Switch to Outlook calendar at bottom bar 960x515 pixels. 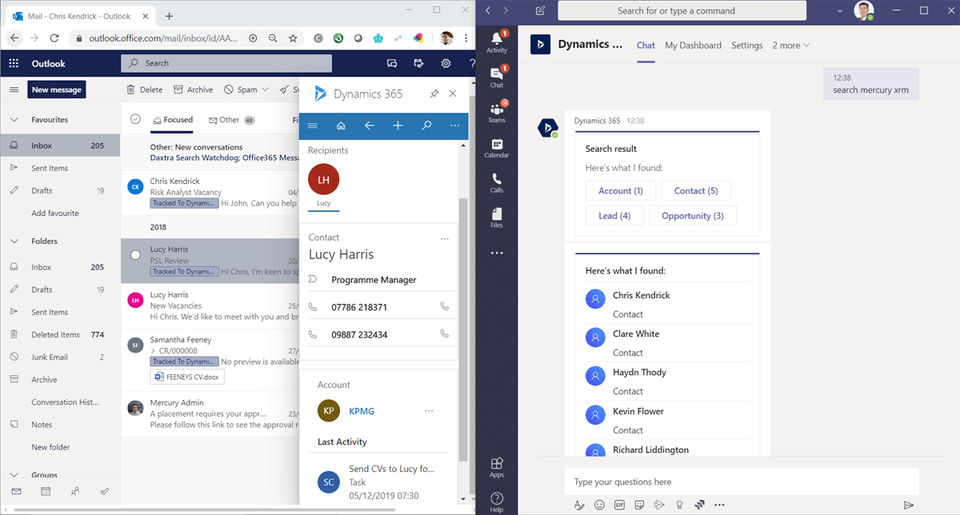(x=45, y=491)
